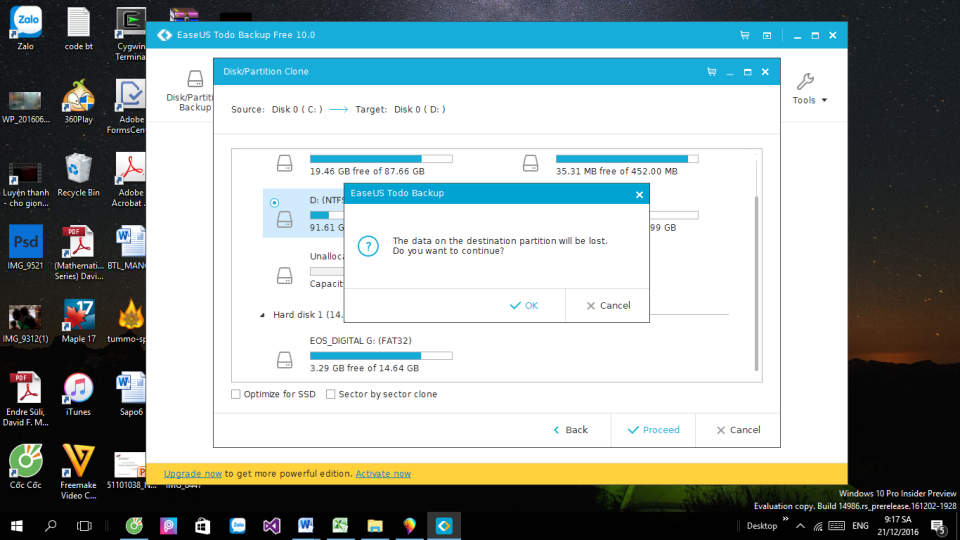Select the EOS_DIGITAL G: partition drive icon
The height and width of the screenshot is (540, 960).
[x=285, y=359]
